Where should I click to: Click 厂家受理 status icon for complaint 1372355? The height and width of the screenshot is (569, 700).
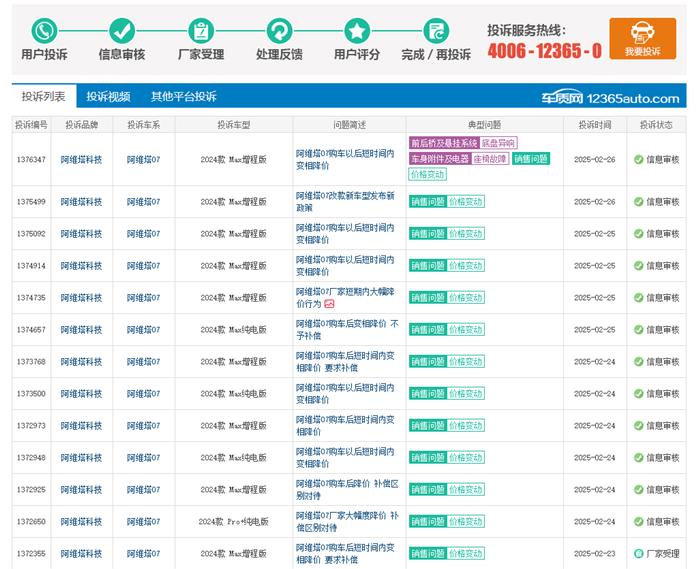click(638, 553)
